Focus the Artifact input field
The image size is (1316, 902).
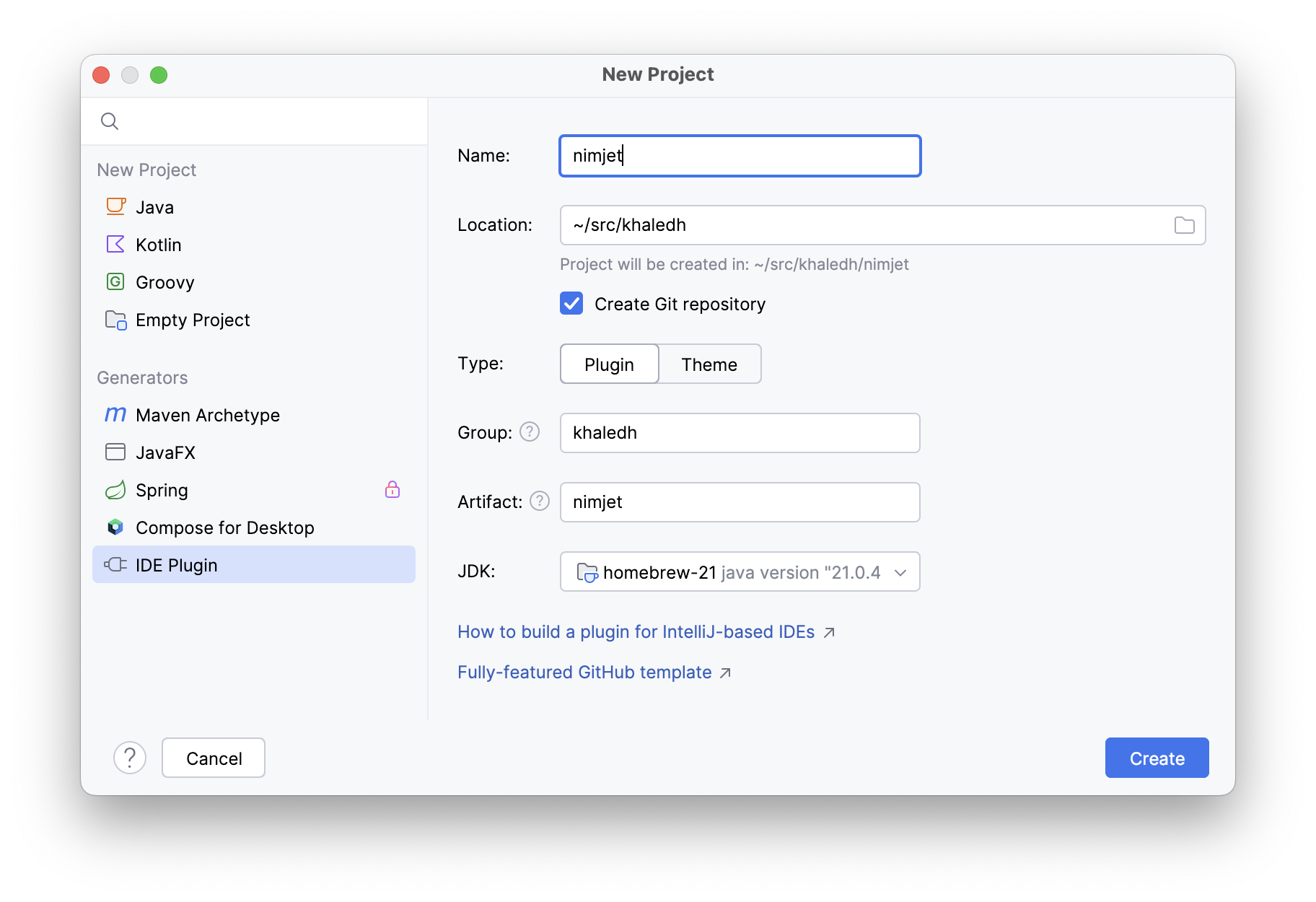click(x=740, y=502)
